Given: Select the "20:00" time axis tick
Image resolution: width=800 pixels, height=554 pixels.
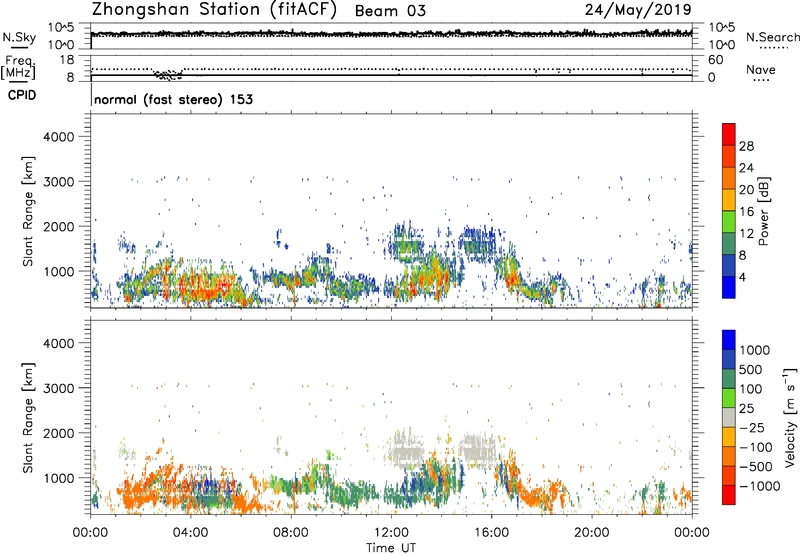Looking at the screenshot, I should 591,533.
